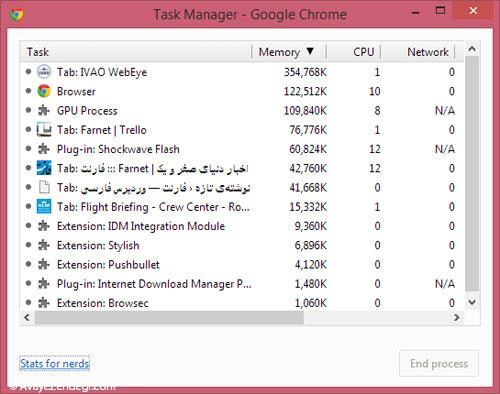Click CPU value 8 in GPU Process row

(377, 111)
